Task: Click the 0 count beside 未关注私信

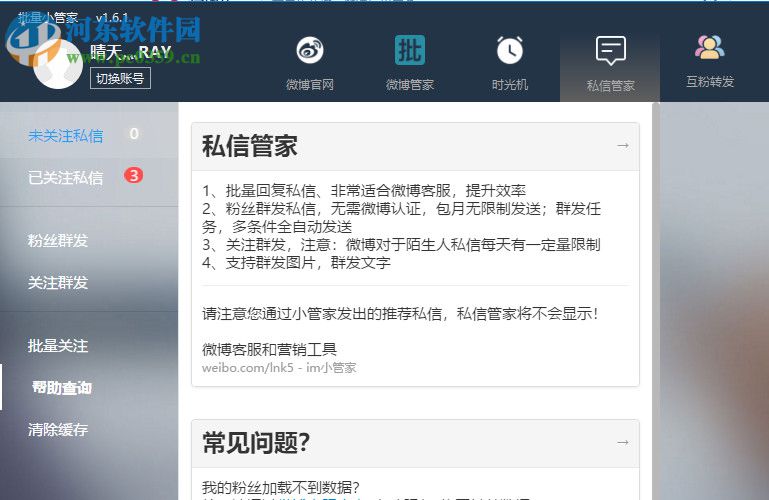Action: click(x=134, y=134)
